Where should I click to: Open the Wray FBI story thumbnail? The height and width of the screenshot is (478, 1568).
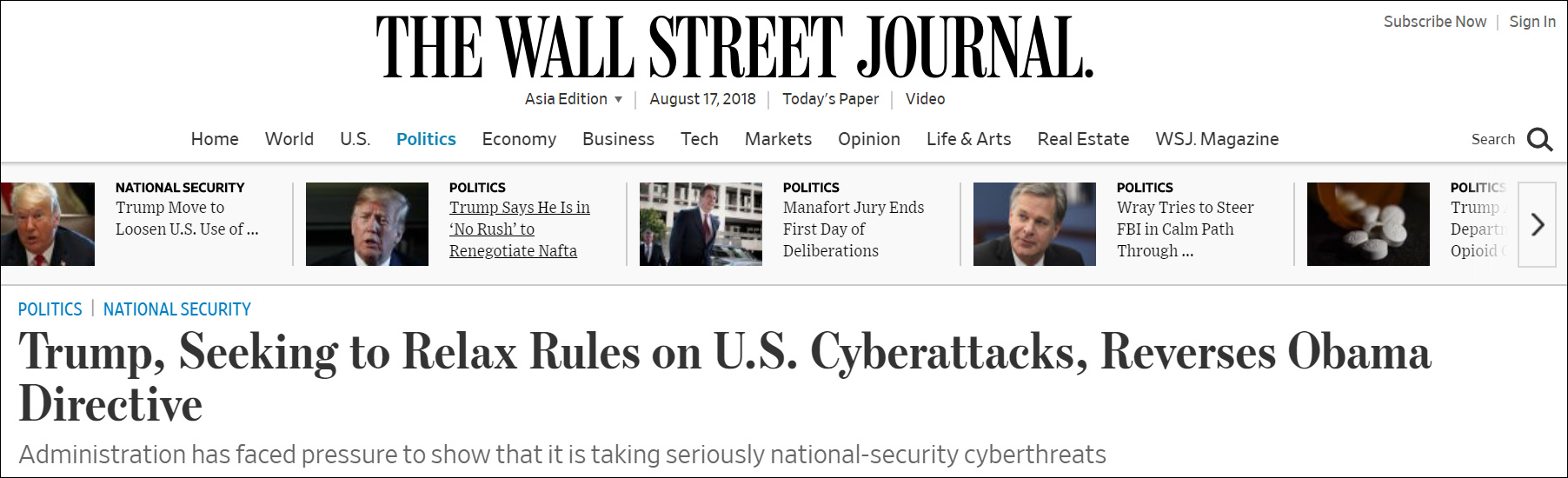point(1034,224)
